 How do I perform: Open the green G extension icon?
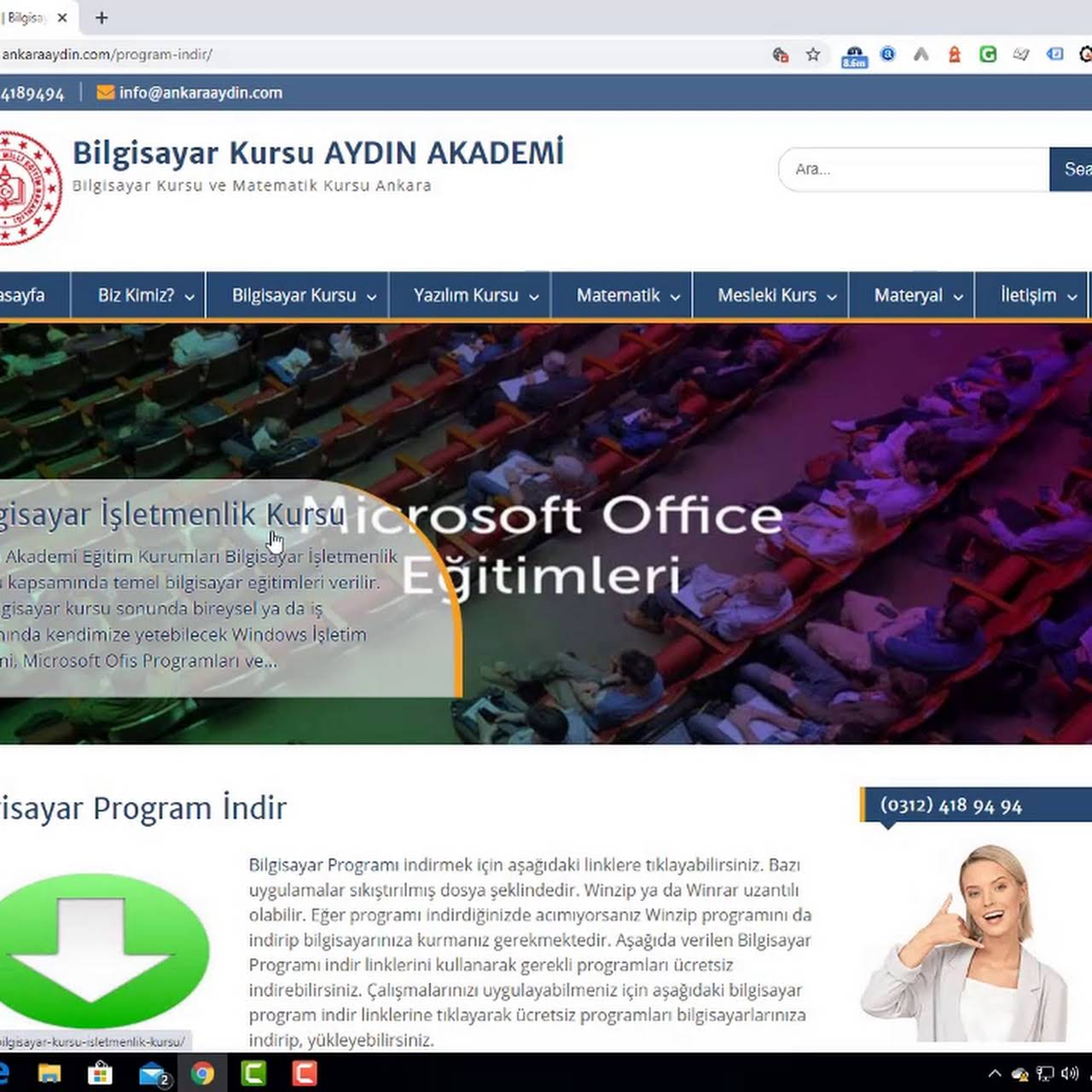[988, 55]
